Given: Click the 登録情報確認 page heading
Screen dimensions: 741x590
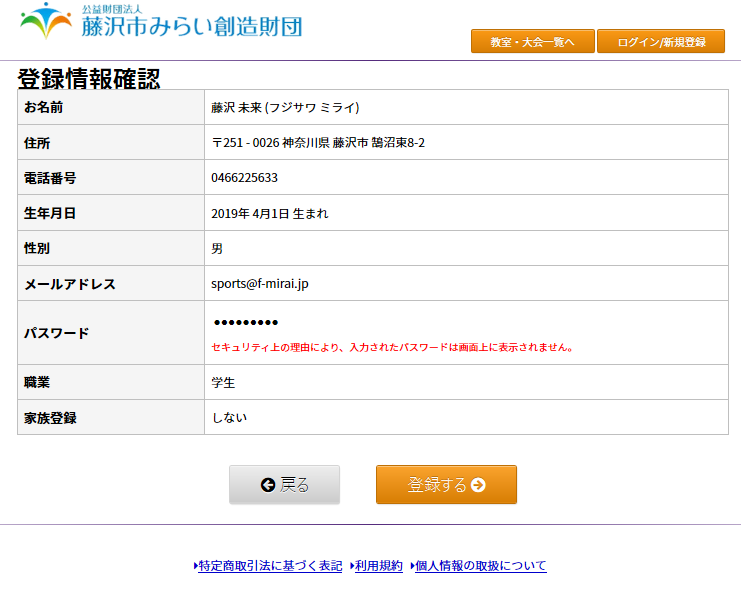Looking at the screenshot, I should 89,79.
